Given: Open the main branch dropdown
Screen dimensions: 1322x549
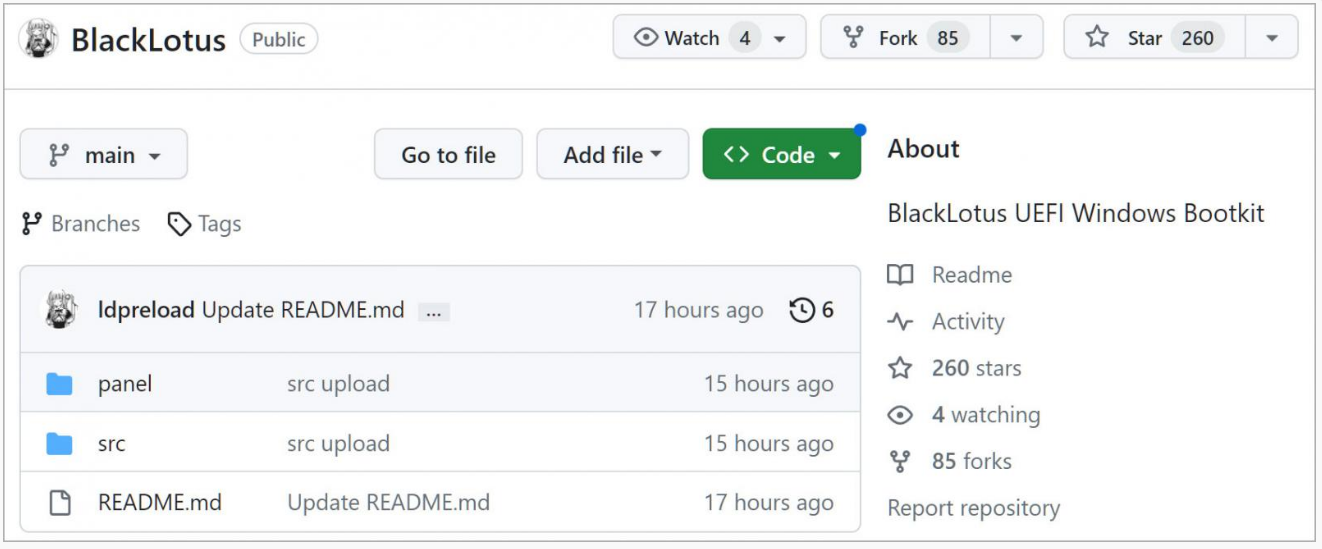Looking at the screenshot, I should pos(104,155).
